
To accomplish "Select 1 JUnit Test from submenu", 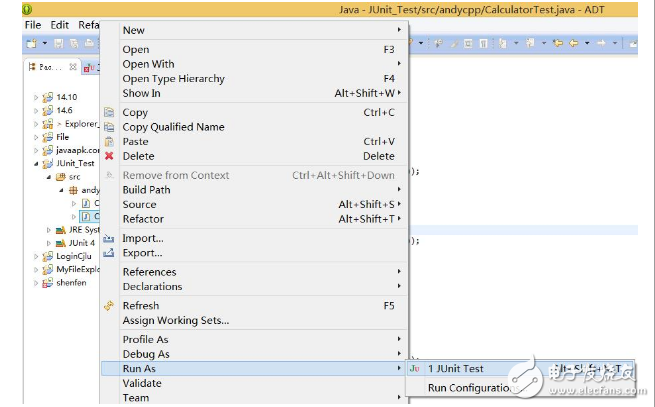I will click(455, 369).
